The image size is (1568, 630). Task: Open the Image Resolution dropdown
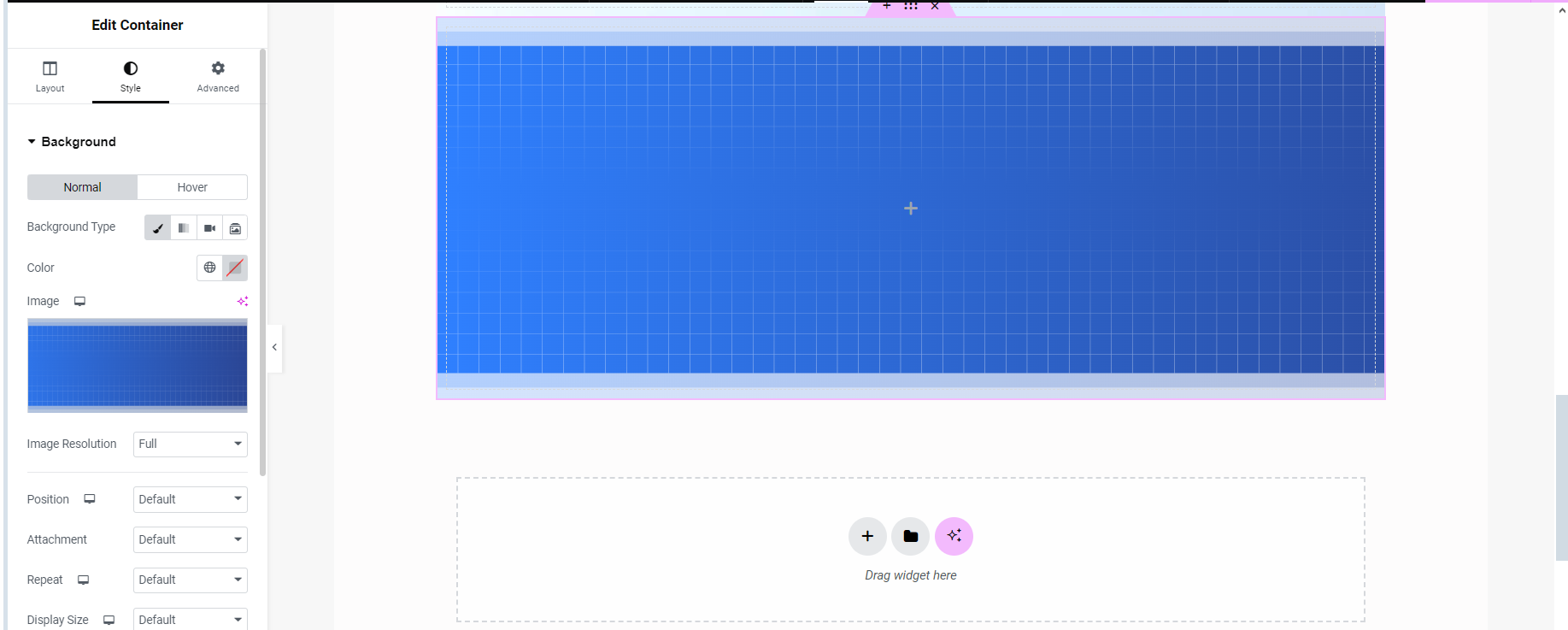tap(190, 445)
